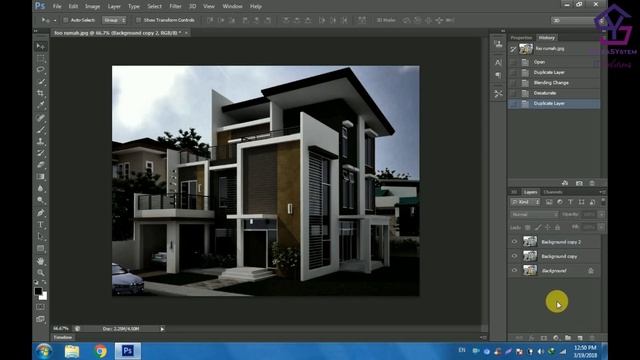Toggle lock position
This screenshot has width=640, height=360.
pyautogui.click(x=548, y=227)
